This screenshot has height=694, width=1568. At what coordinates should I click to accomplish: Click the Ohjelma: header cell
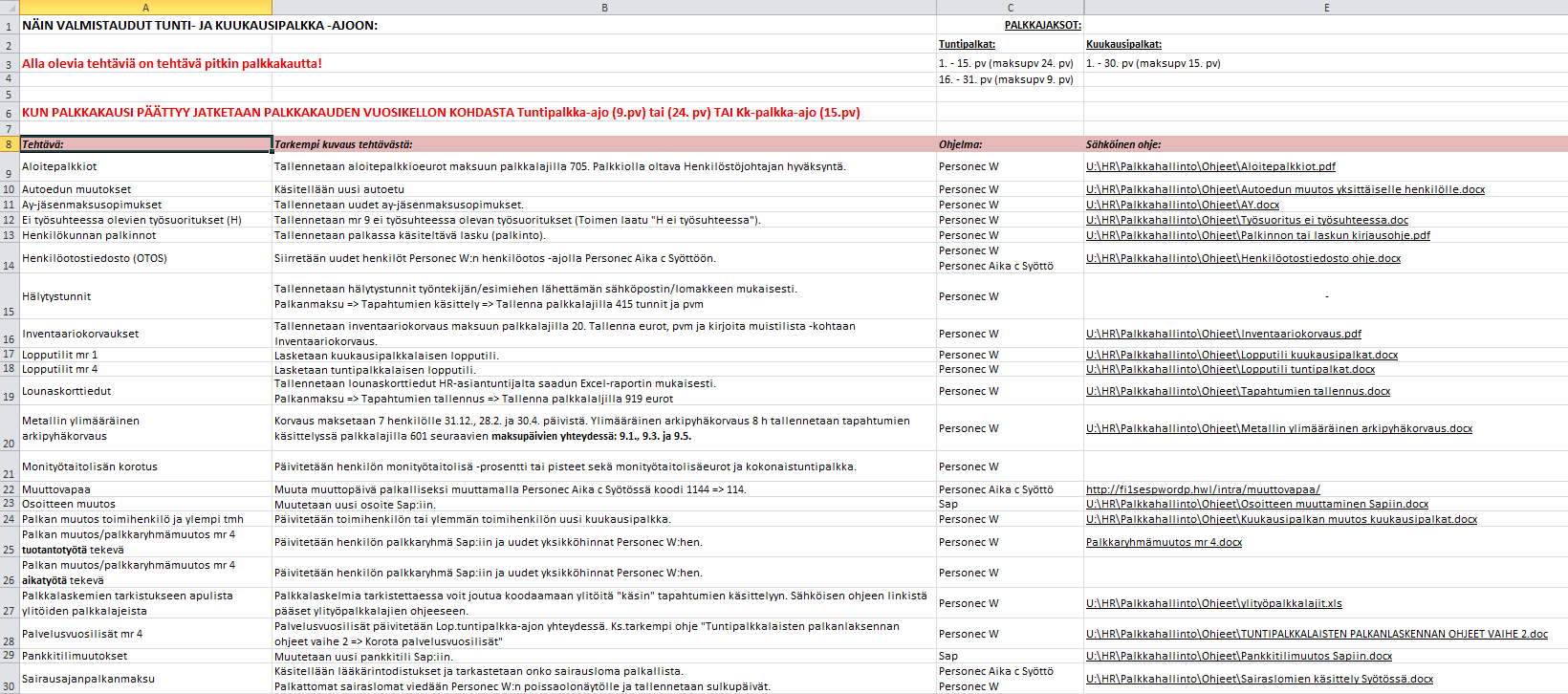coord(1010,144)
